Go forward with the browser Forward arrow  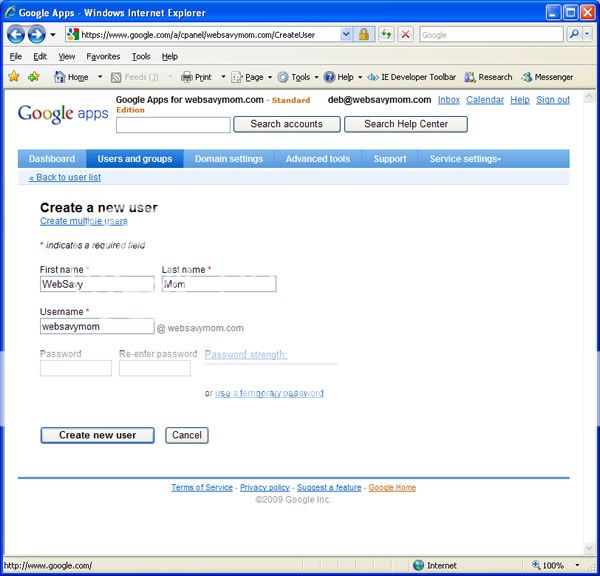pyautogui.click(x=37, y=35)
